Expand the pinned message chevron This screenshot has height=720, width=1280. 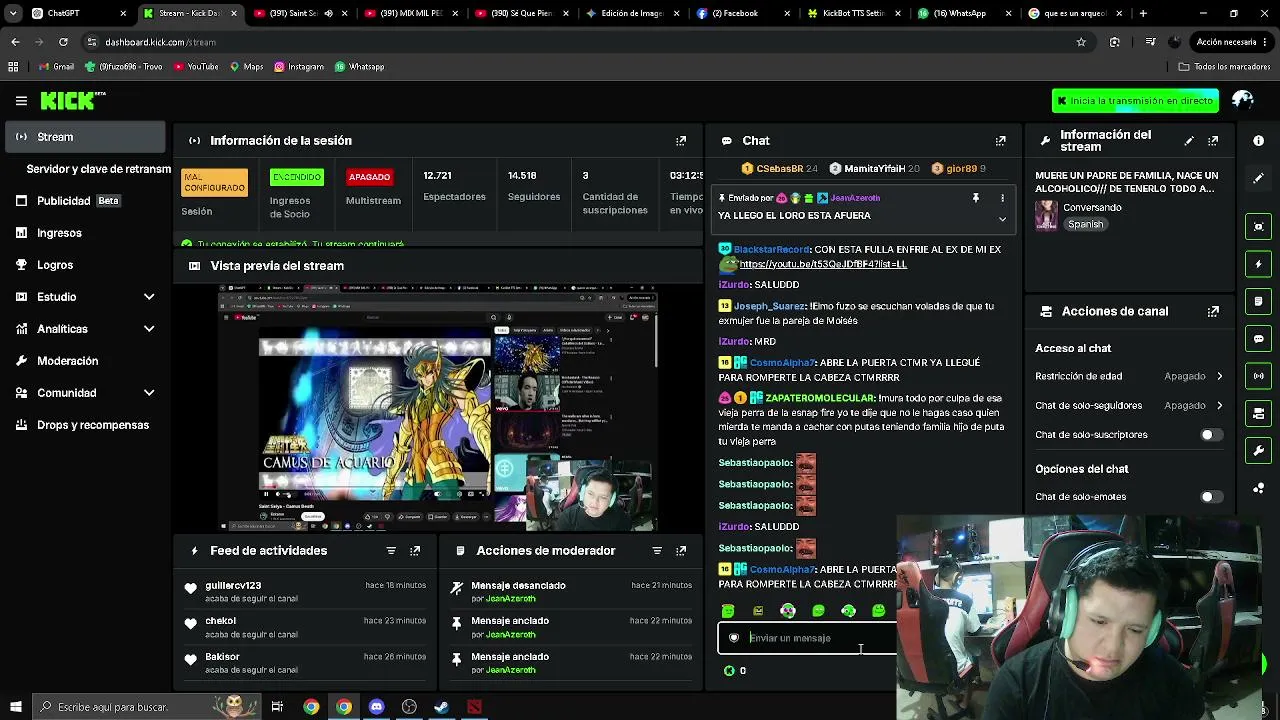(1002, 219)
